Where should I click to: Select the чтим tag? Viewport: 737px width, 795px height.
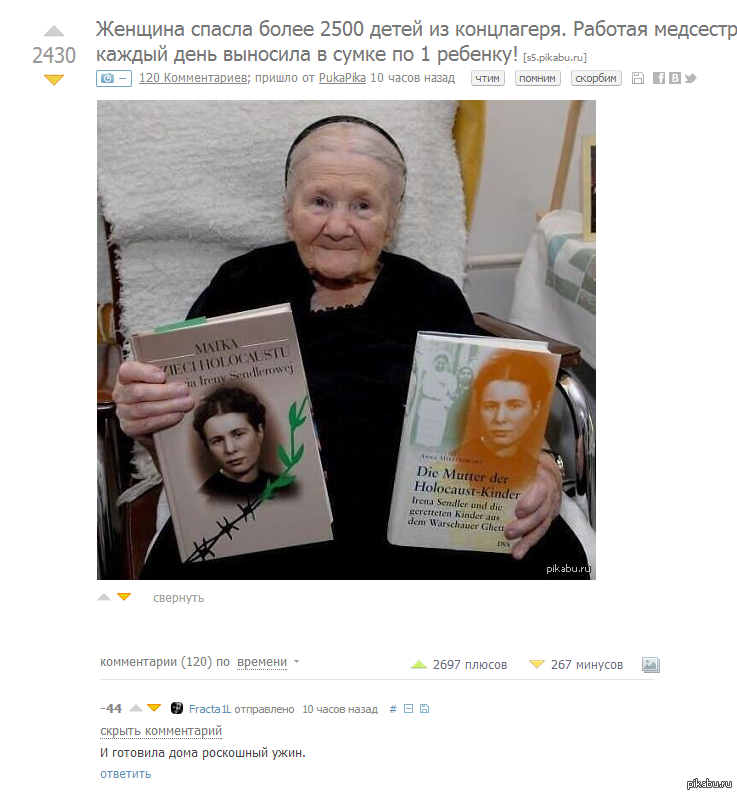tap(488, 78)
